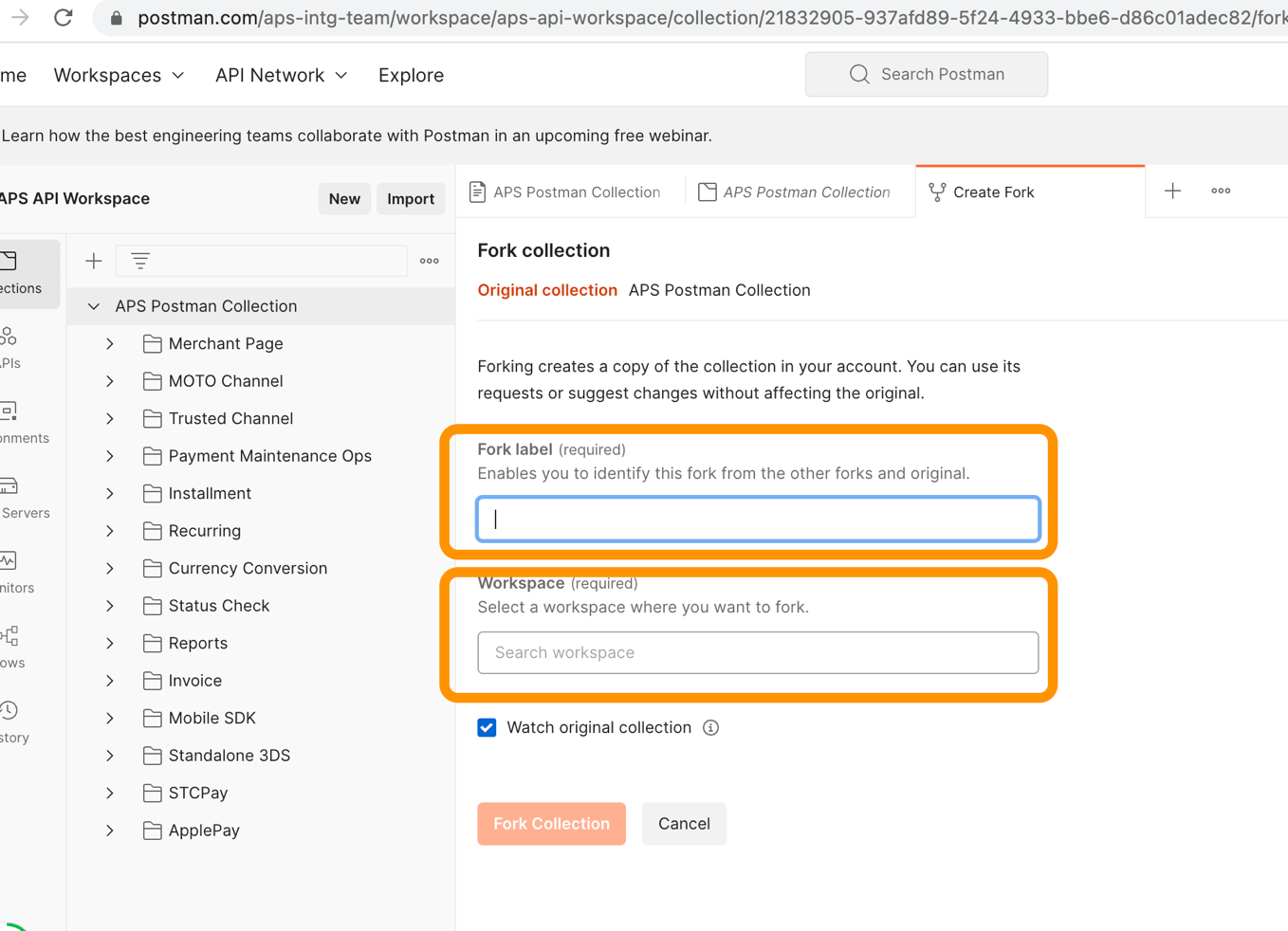1288x931 pixels.
Task: Click the Search workspace input field
Action: 758,653
